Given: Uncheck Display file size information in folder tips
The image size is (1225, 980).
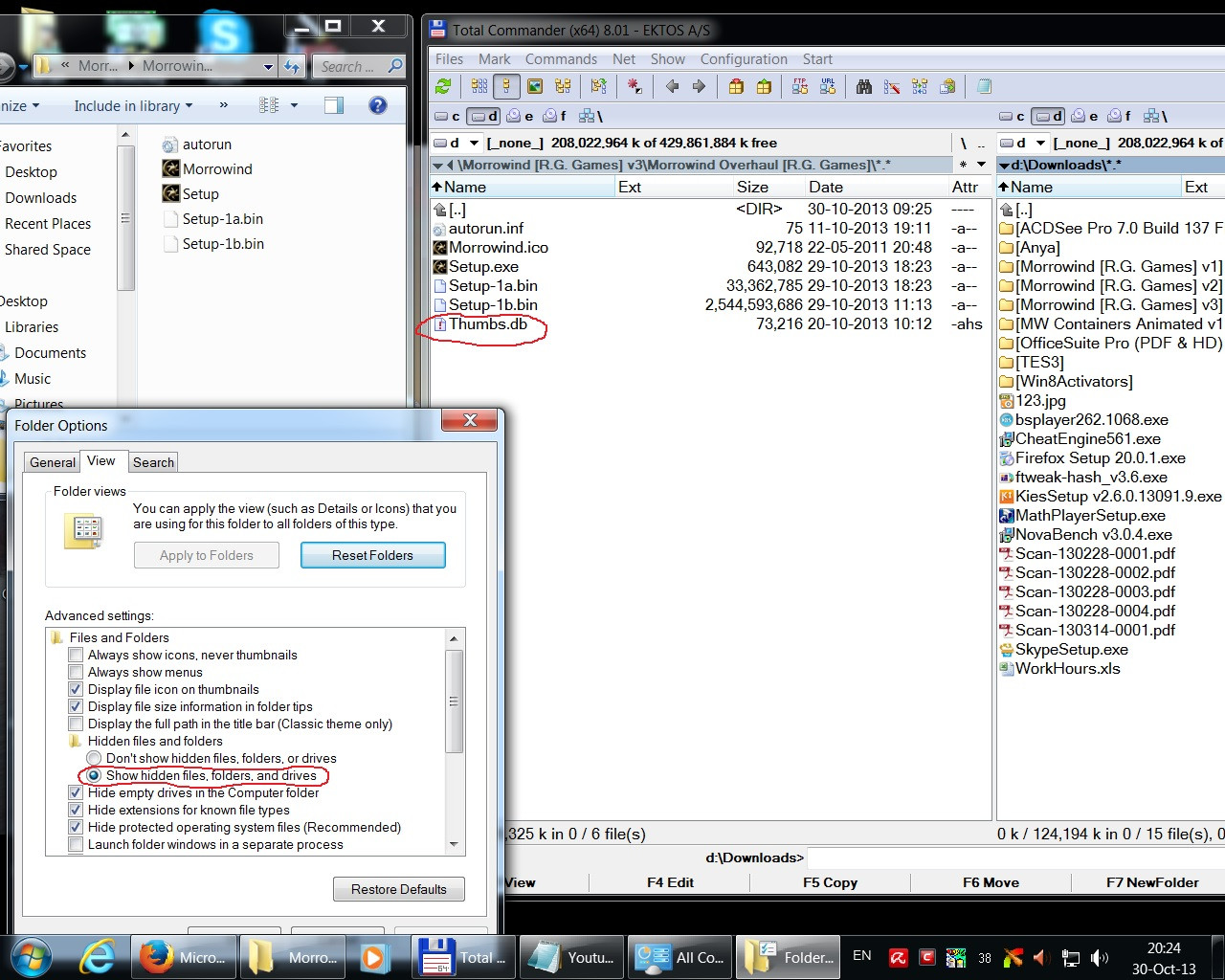Looking at the screenshot, I should pyautogui.click(x=76, y=707).
